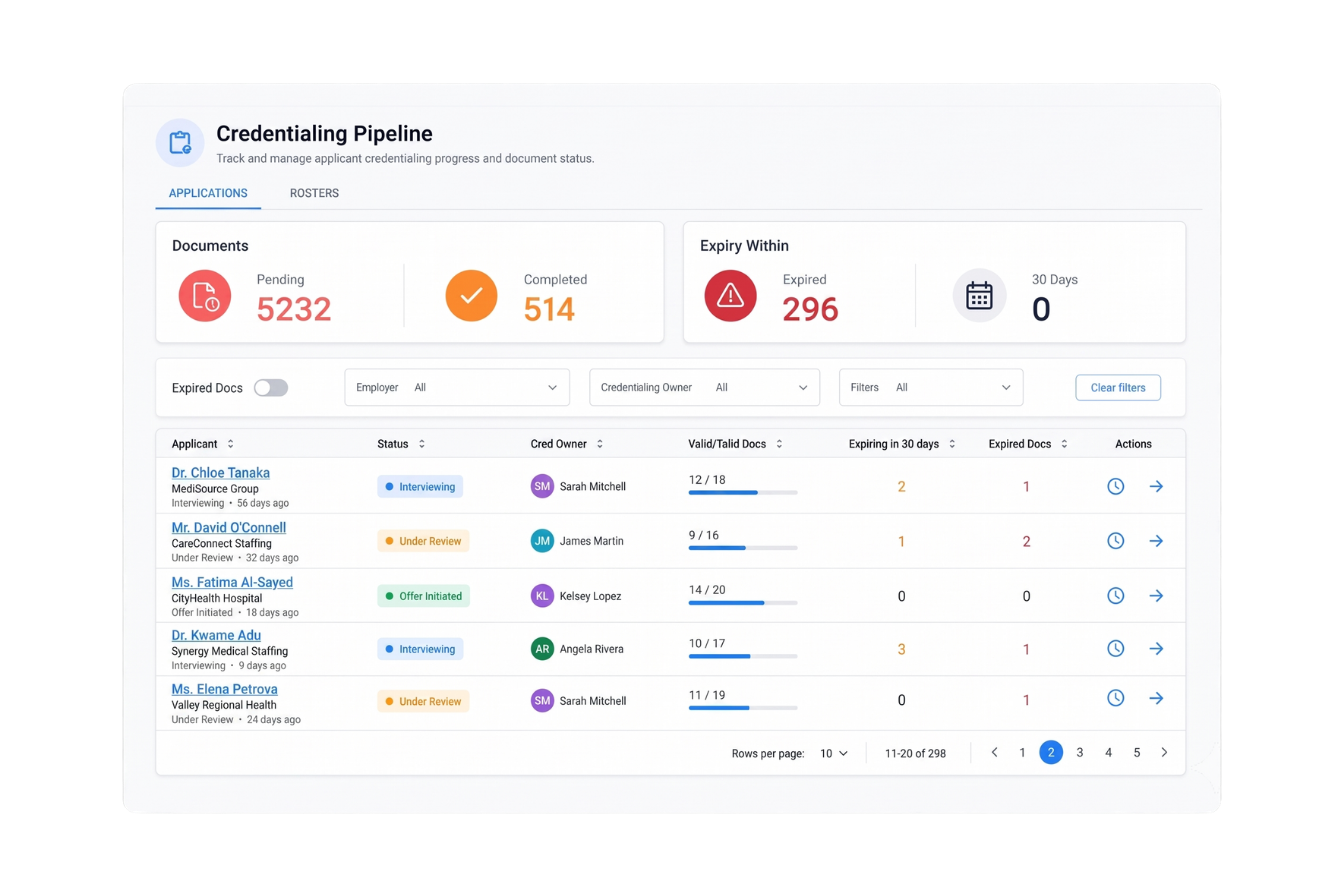Go to next page chevron

tap(1164, 753)
